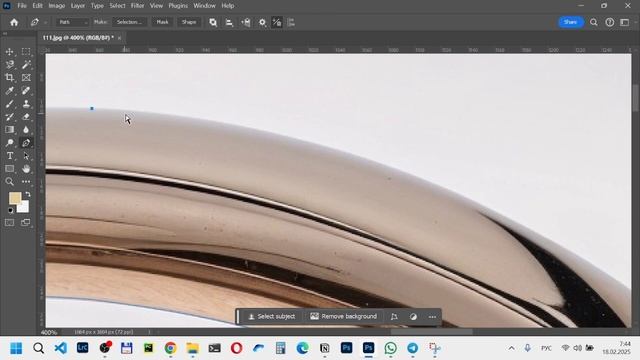Open the Path mode dropdown
The image size is (640, 360).
click(x=72, y=22)
